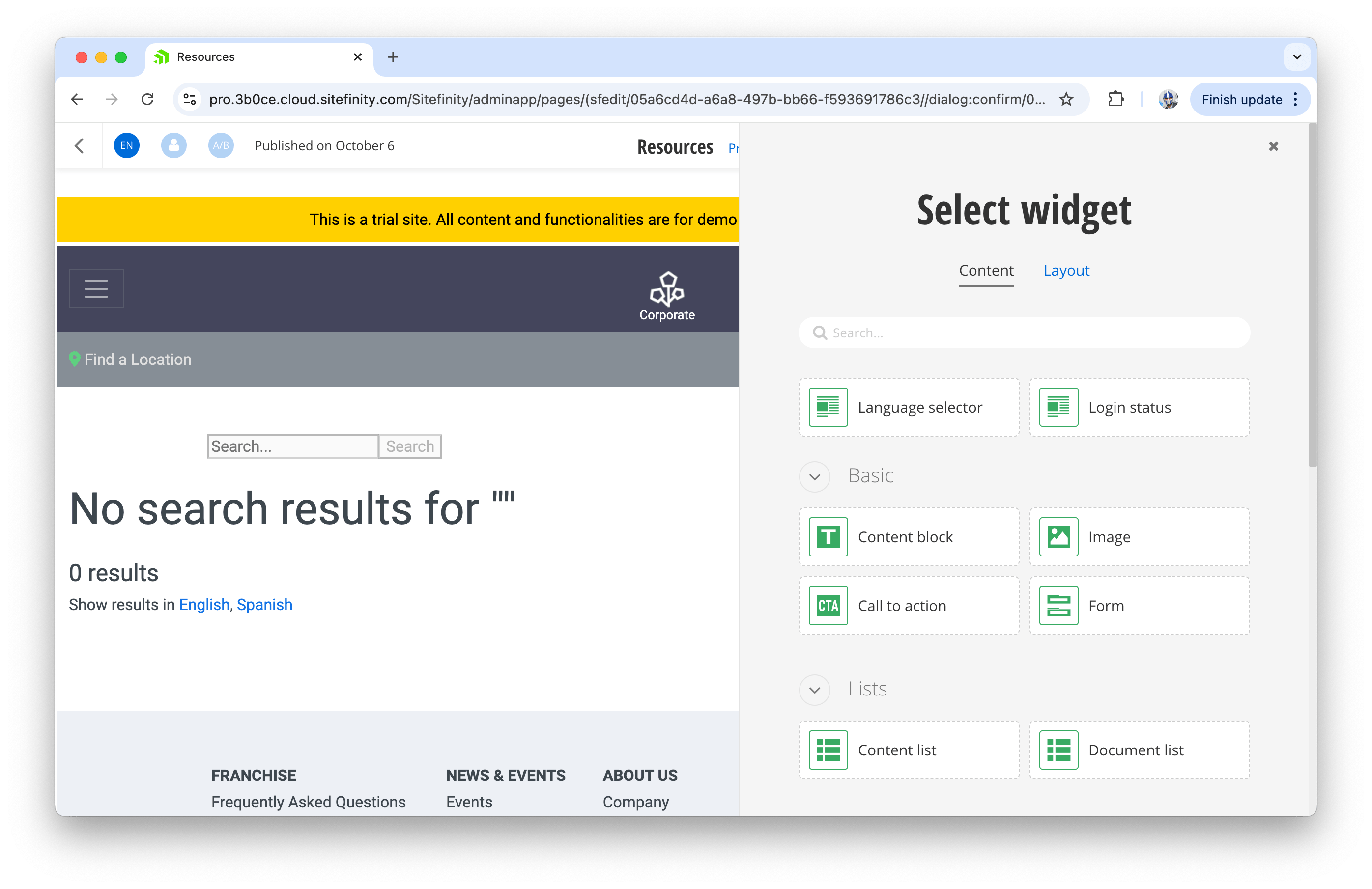Click the Login status widget icon

tap(1058, 407)
